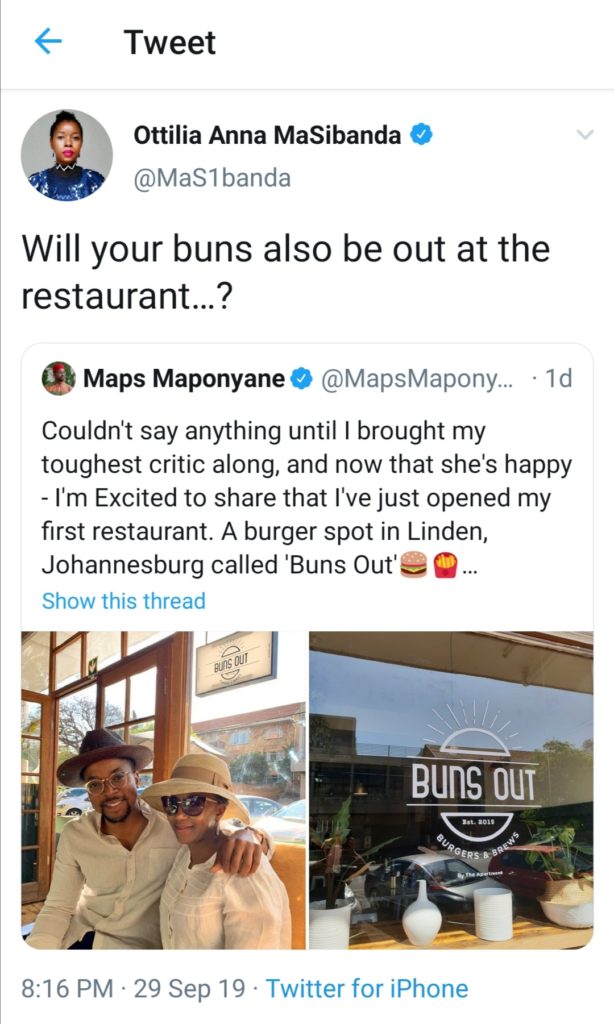Open the Twitter for iPhone link
The height and width of the screenshot is (1024, 614).
pos(367,988)
